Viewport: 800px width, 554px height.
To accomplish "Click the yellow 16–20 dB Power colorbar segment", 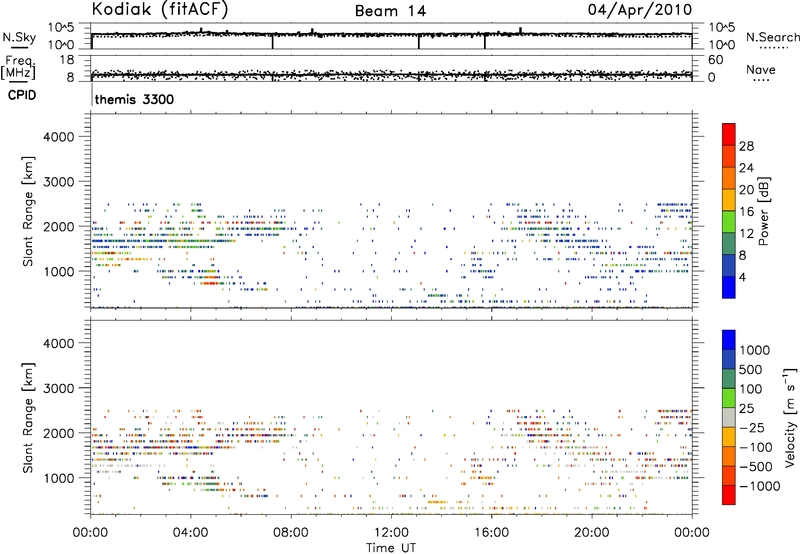I will pyautogui.click(x=728, y=200).
